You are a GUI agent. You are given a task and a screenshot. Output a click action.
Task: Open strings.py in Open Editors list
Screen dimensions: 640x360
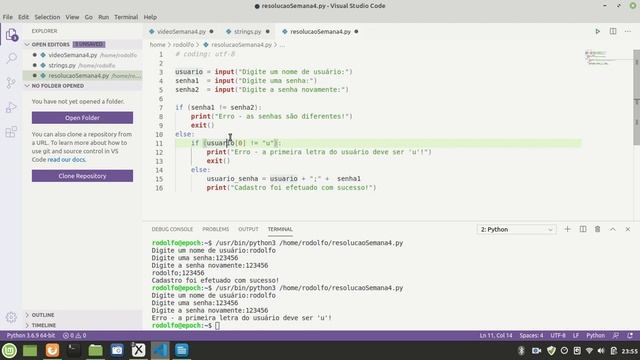coord(82,65)
